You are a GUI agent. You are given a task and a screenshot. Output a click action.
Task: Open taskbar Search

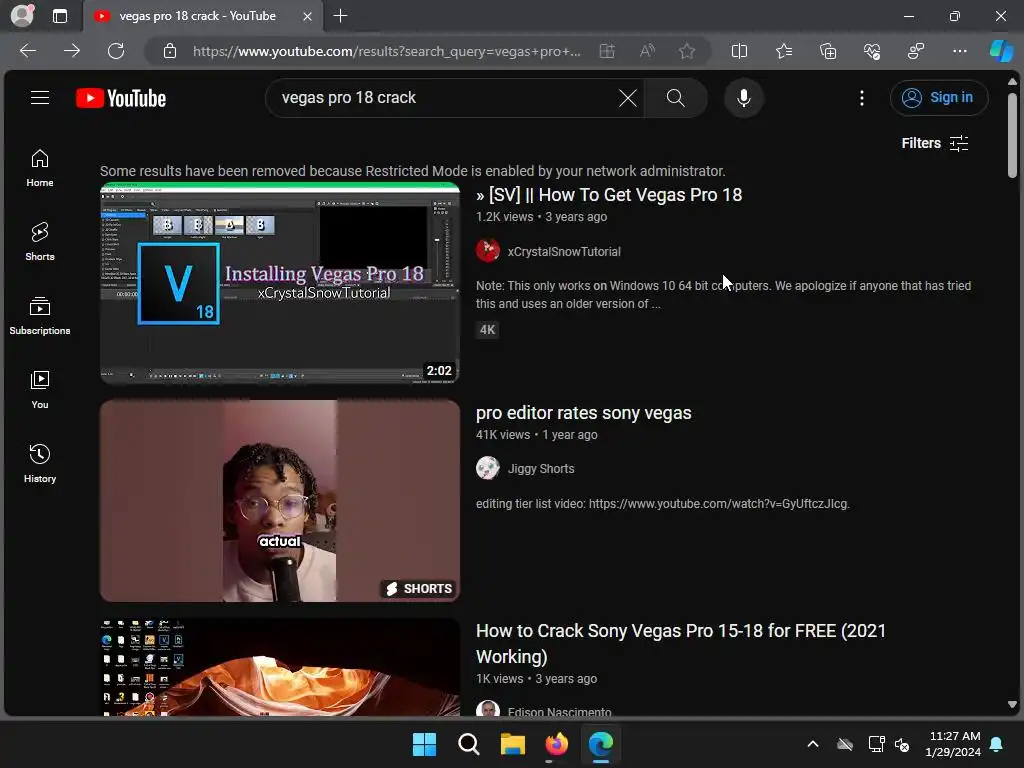coord(468,744)
